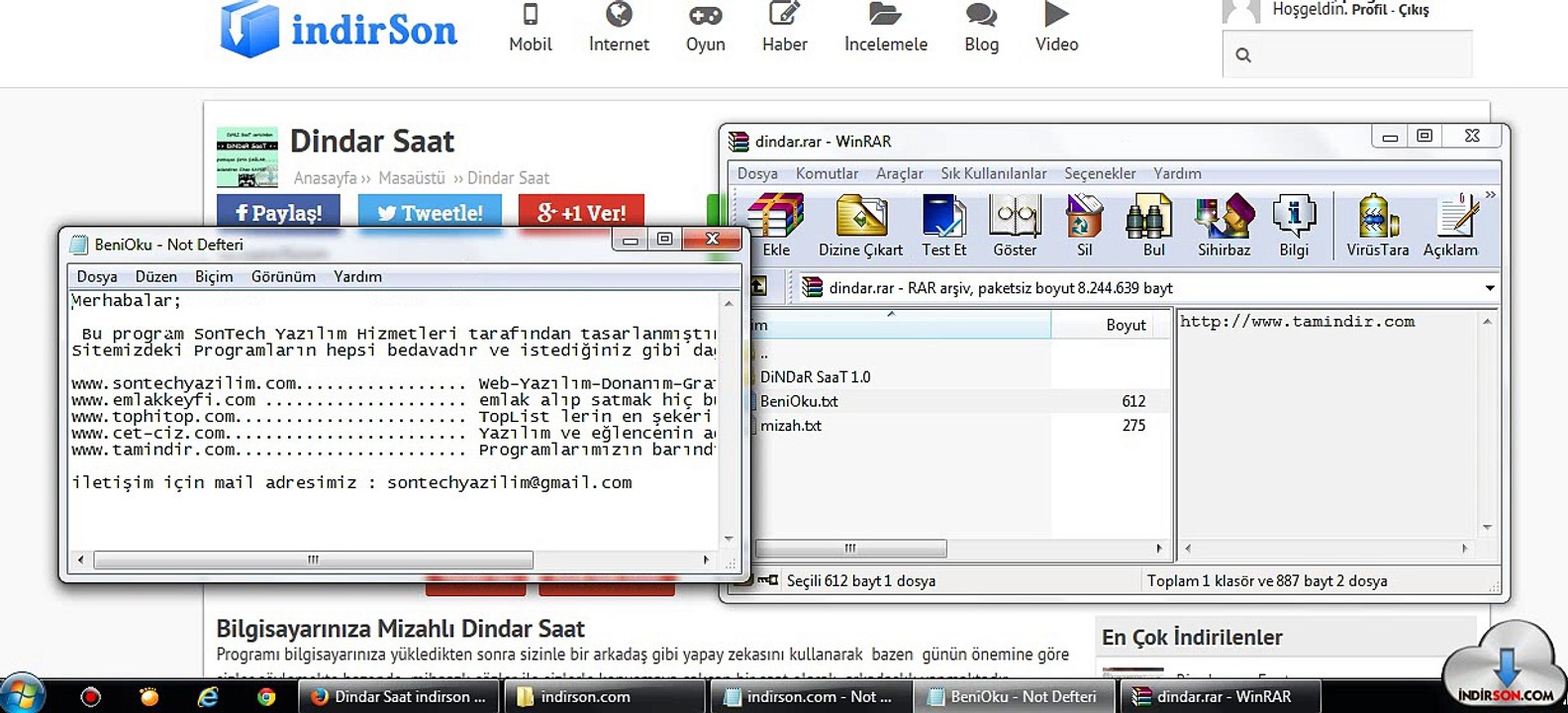
Task: Click the Tweetle! button
Action: [430, 212]
